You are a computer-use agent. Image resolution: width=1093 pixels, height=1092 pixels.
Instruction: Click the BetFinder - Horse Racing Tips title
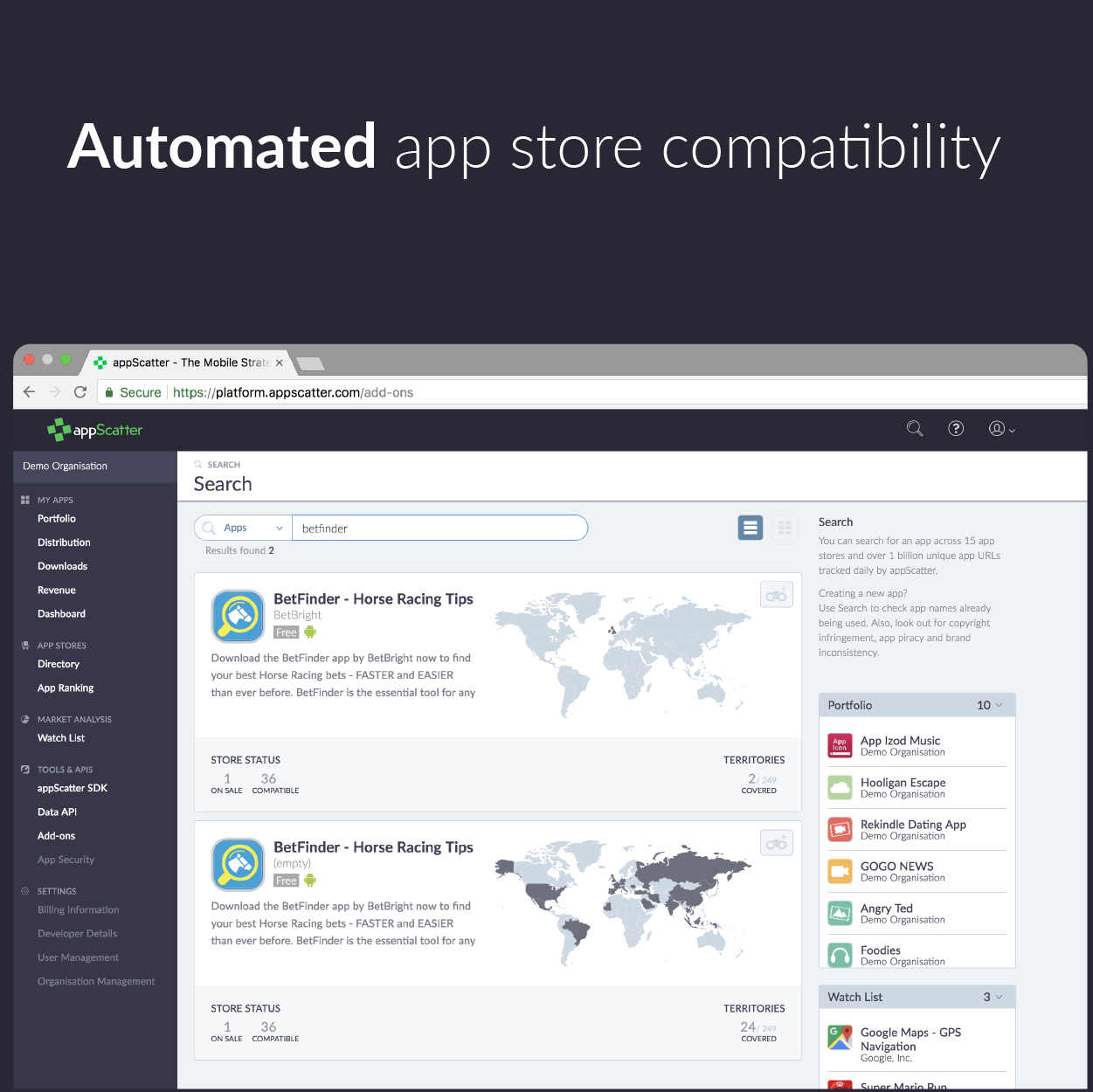pyautogui.click(x=373, y=598)
